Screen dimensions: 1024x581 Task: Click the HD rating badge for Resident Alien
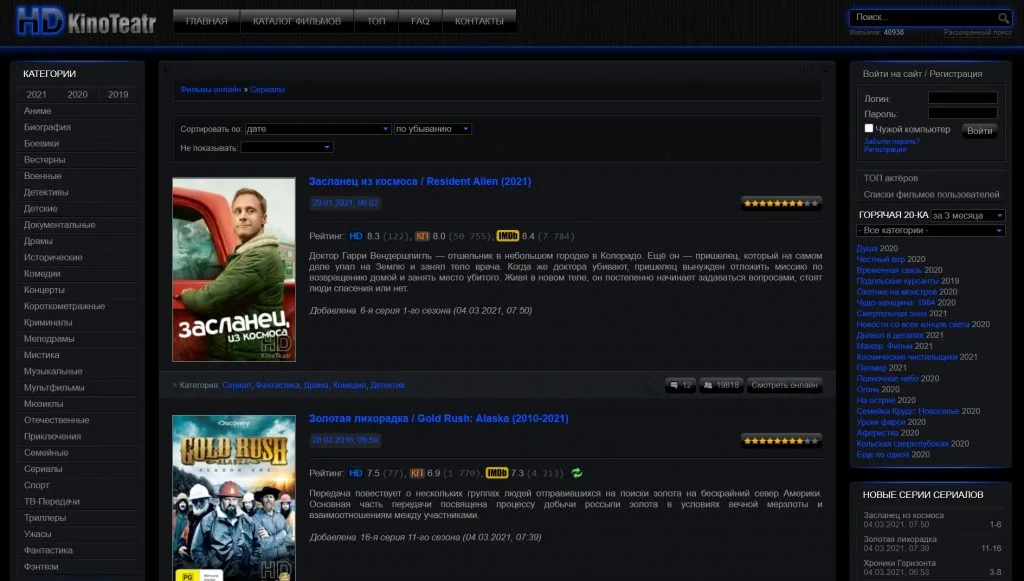(356, 236)
